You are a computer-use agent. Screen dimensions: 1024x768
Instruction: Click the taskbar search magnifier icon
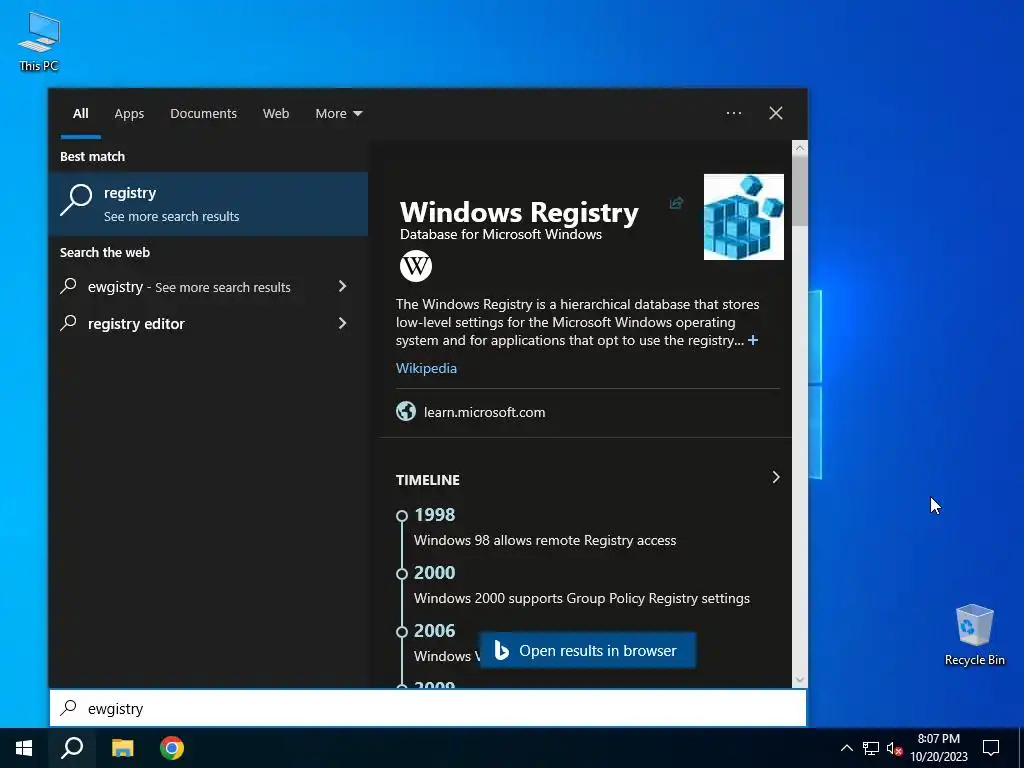pyautogui.click(x=72, y=748)
